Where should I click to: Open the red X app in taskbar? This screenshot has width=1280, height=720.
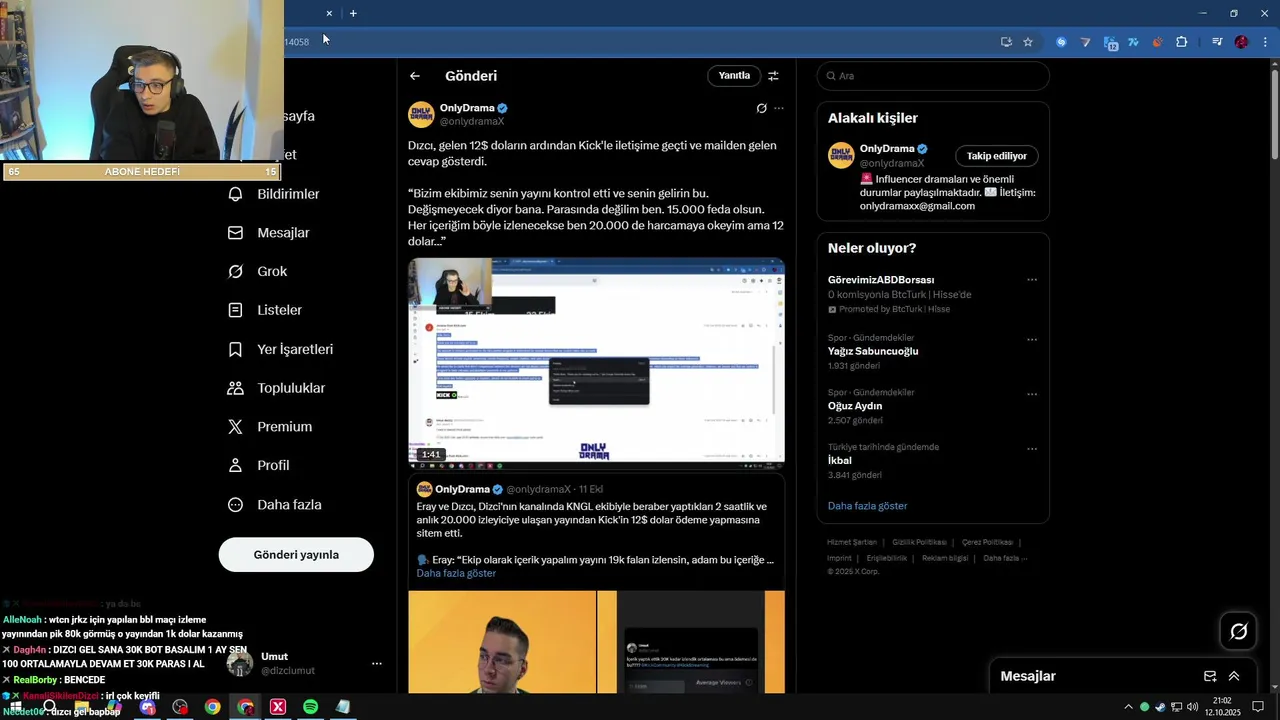pyautogui.click(x=278, y=707)
